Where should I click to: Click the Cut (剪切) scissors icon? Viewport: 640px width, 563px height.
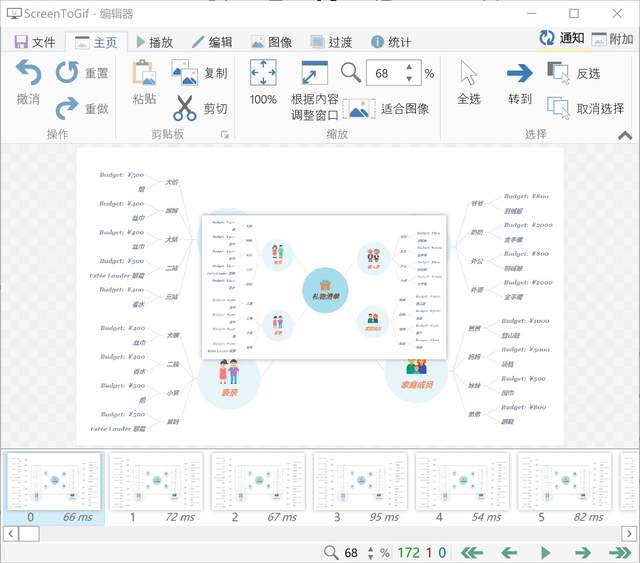click(185, 108)
